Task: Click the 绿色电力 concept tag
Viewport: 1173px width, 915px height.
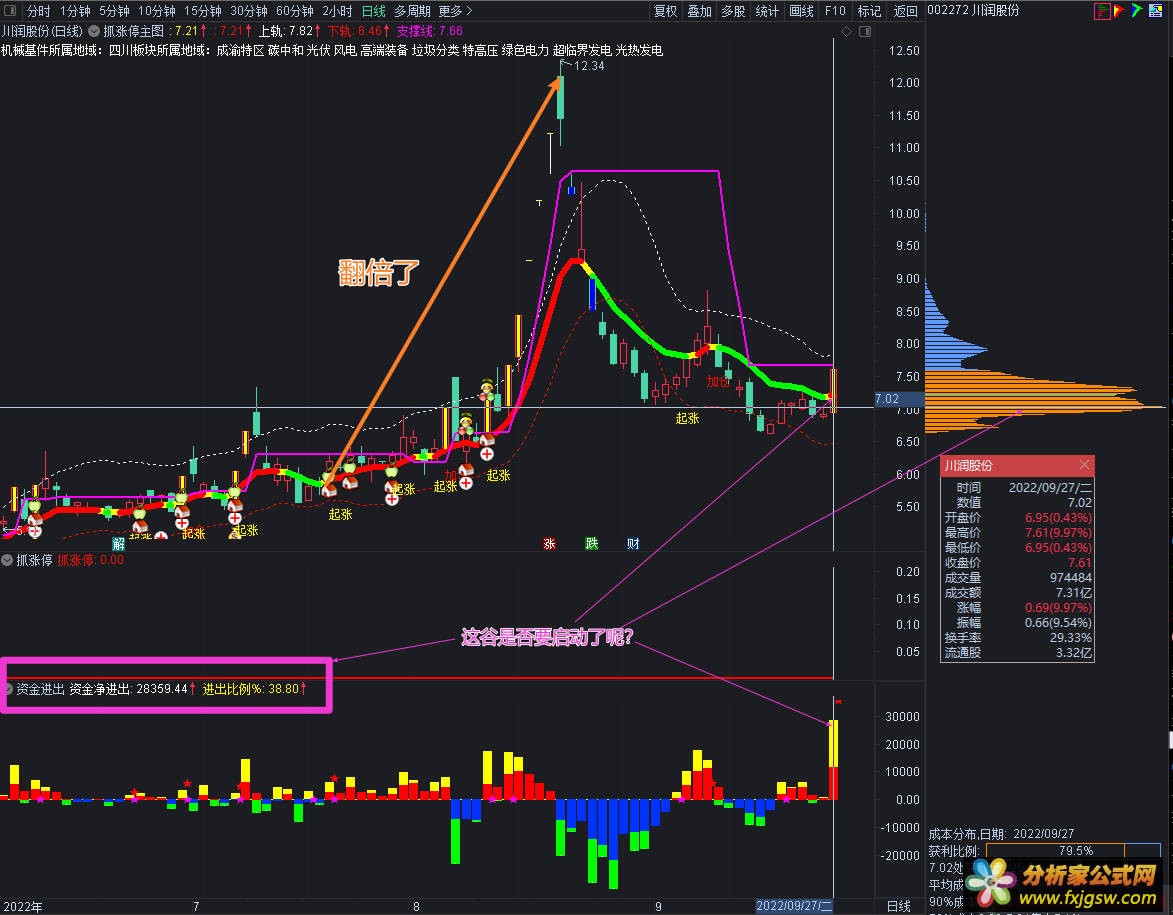Action: 525,50
